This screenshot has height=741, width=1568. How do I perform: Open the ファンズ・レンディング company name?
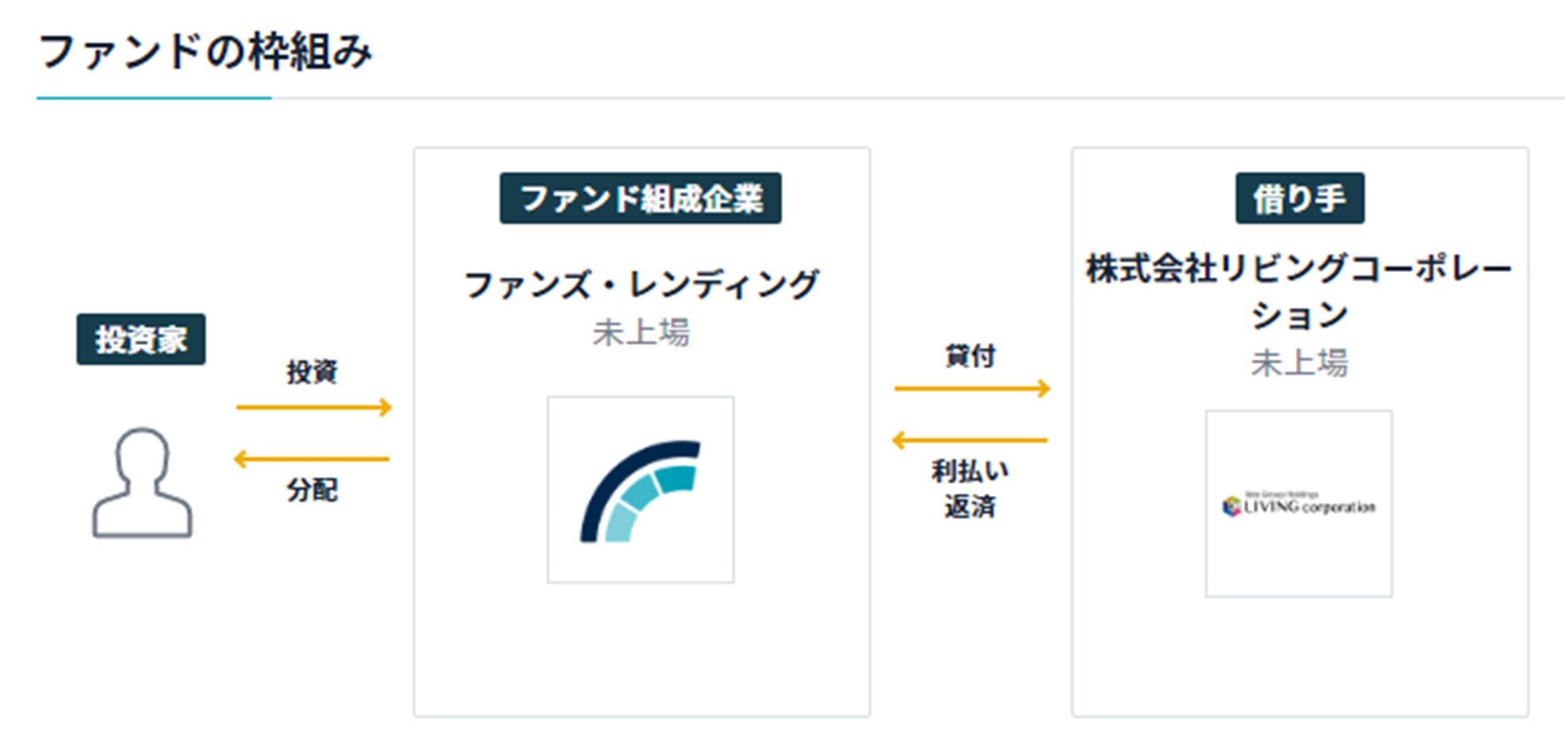pyautogui.click(x=640, y=285)
